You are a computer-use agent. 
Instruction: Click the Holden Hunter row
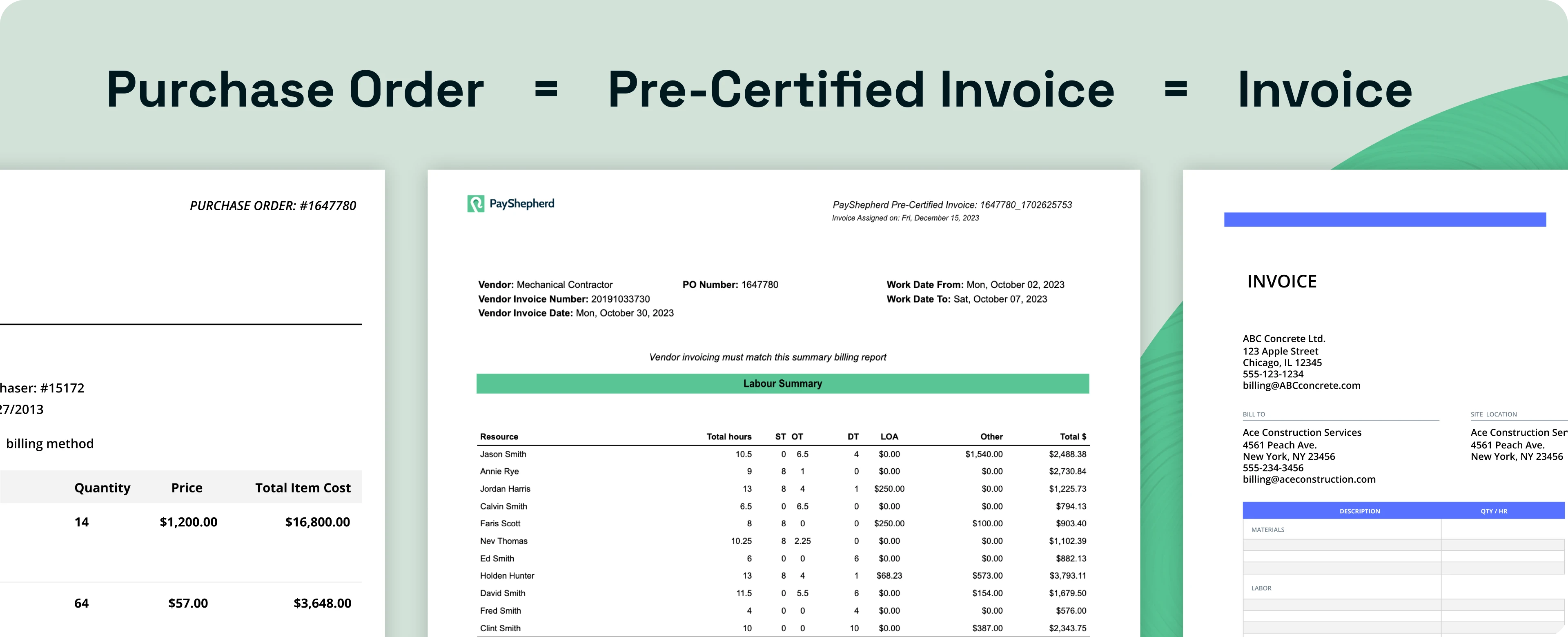coord(507,575)
